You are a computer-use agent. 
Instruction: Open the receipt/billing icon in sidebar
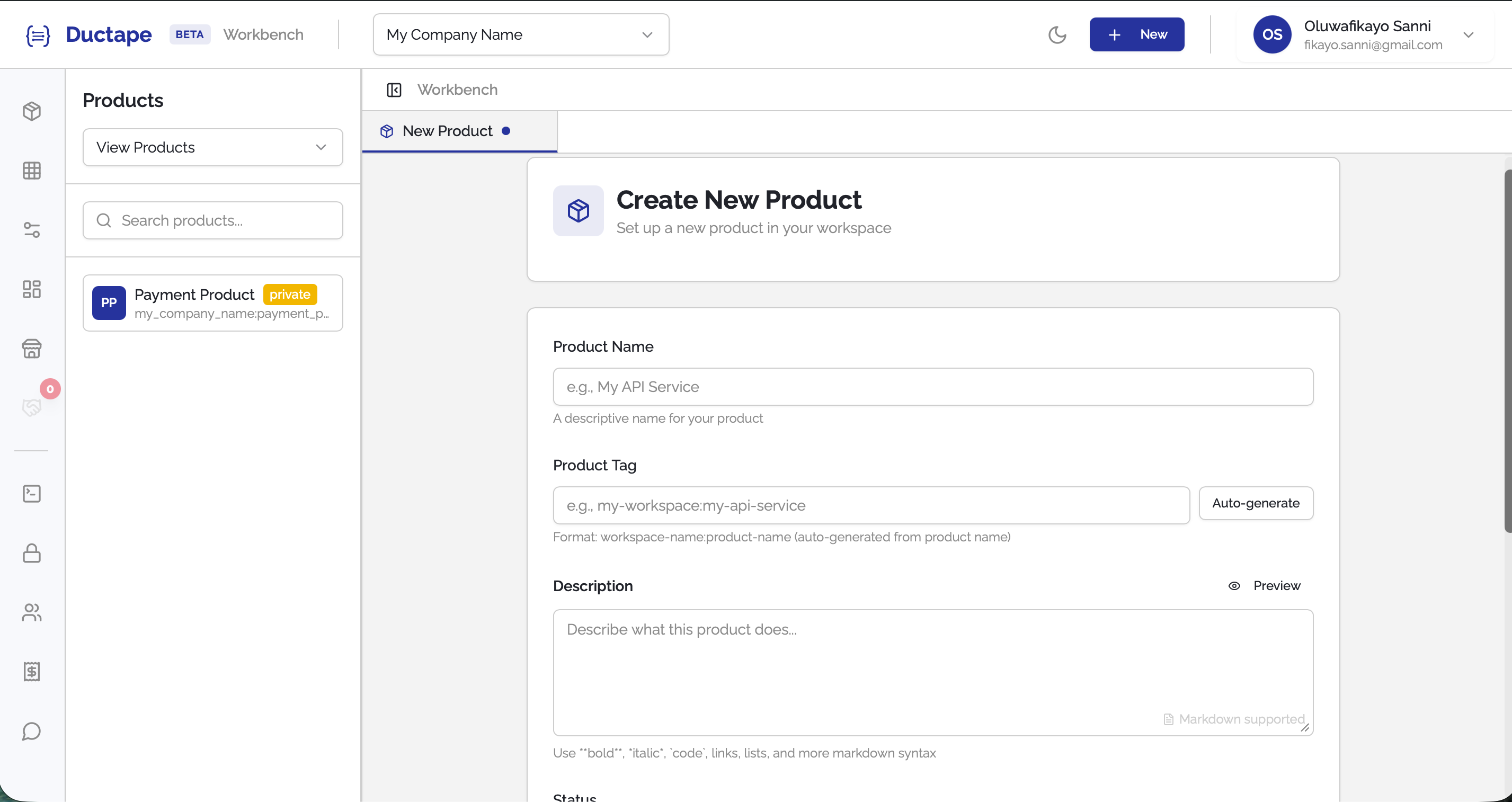click(32, 672)
